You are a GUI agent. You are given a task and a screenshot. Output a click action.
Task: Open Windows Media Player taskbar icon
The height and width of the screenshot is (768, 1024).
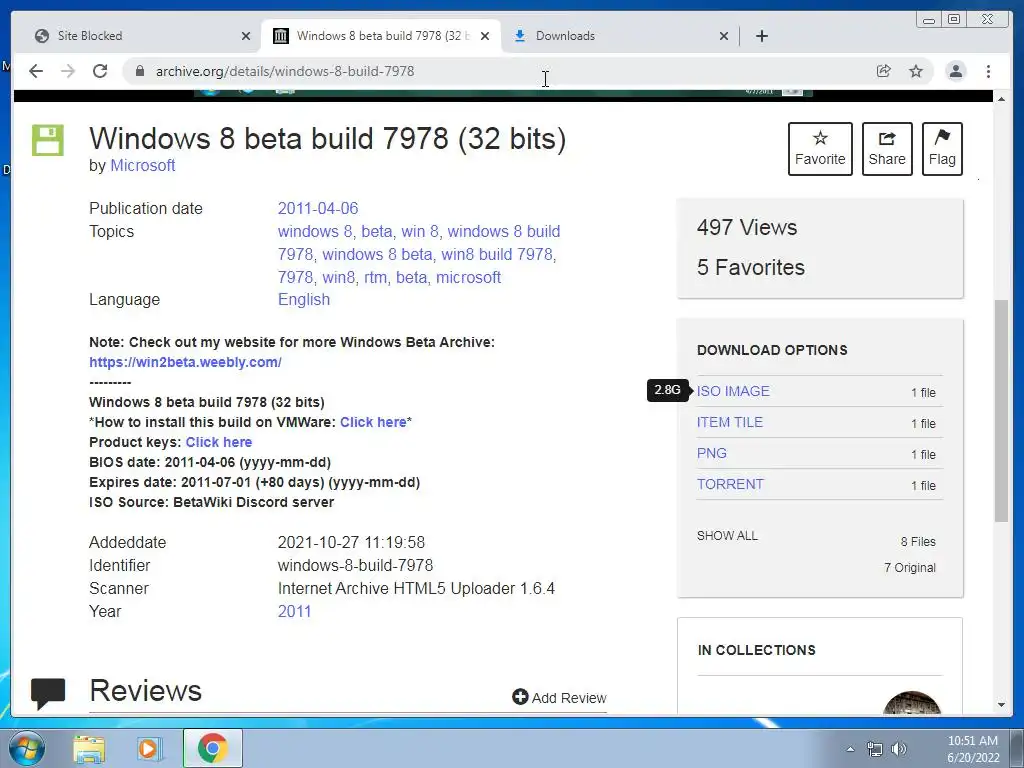[150, 748]
